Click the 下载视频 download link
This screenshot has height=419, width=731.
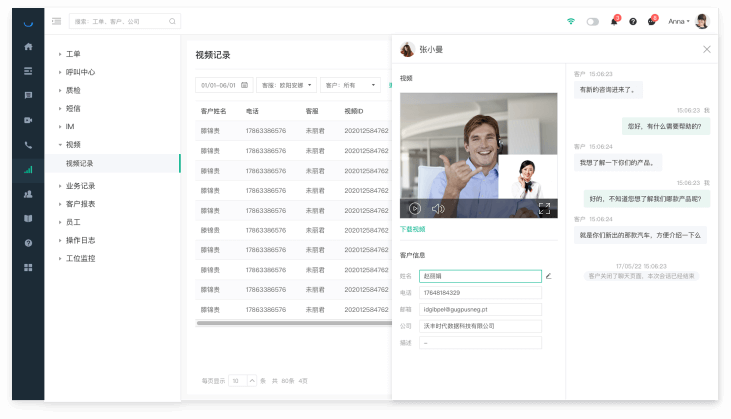(412, 229)
